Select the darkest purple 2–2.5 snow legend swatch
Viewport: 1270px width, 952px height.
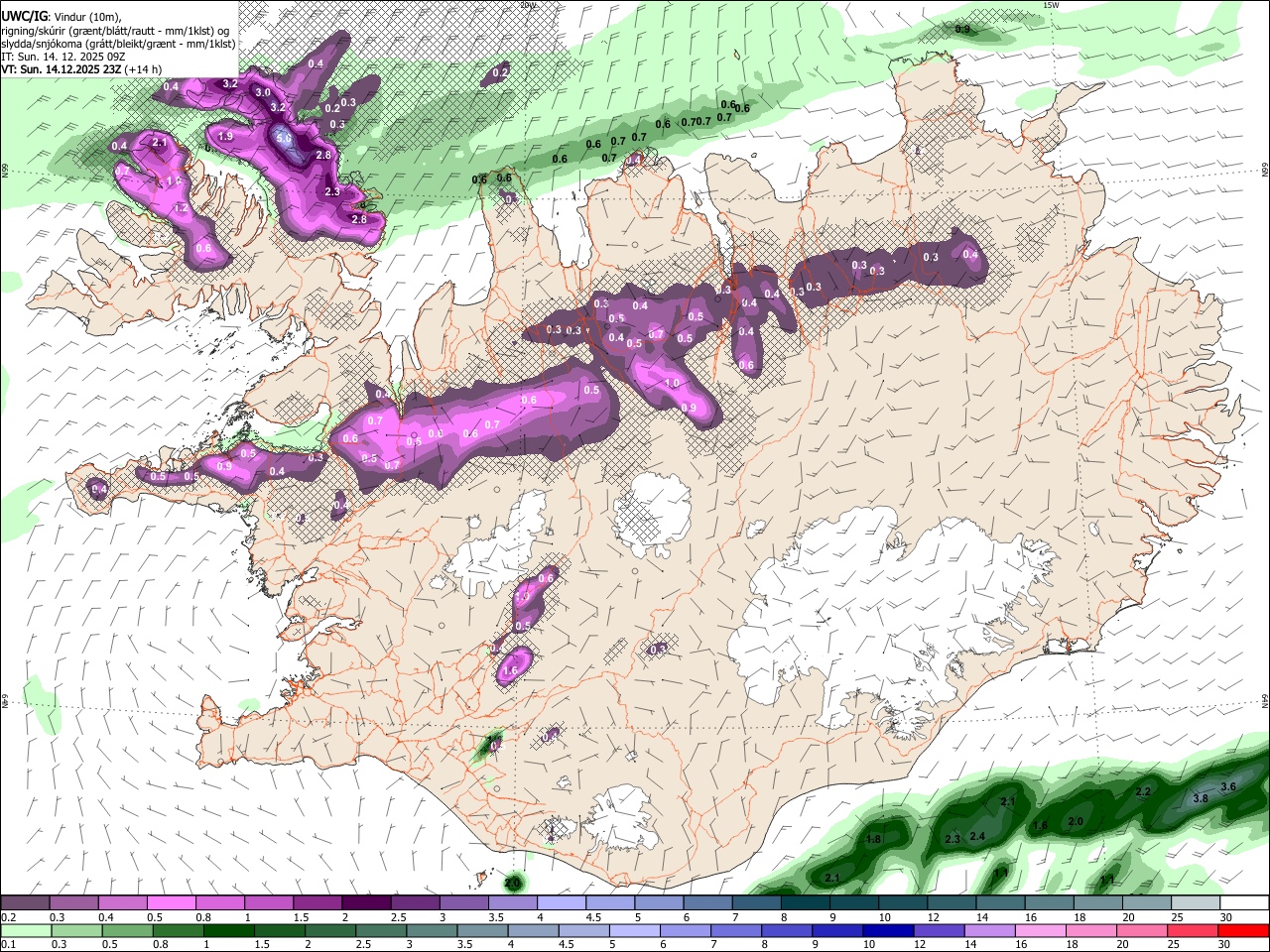pyautogui.click(x=366, y=903)
